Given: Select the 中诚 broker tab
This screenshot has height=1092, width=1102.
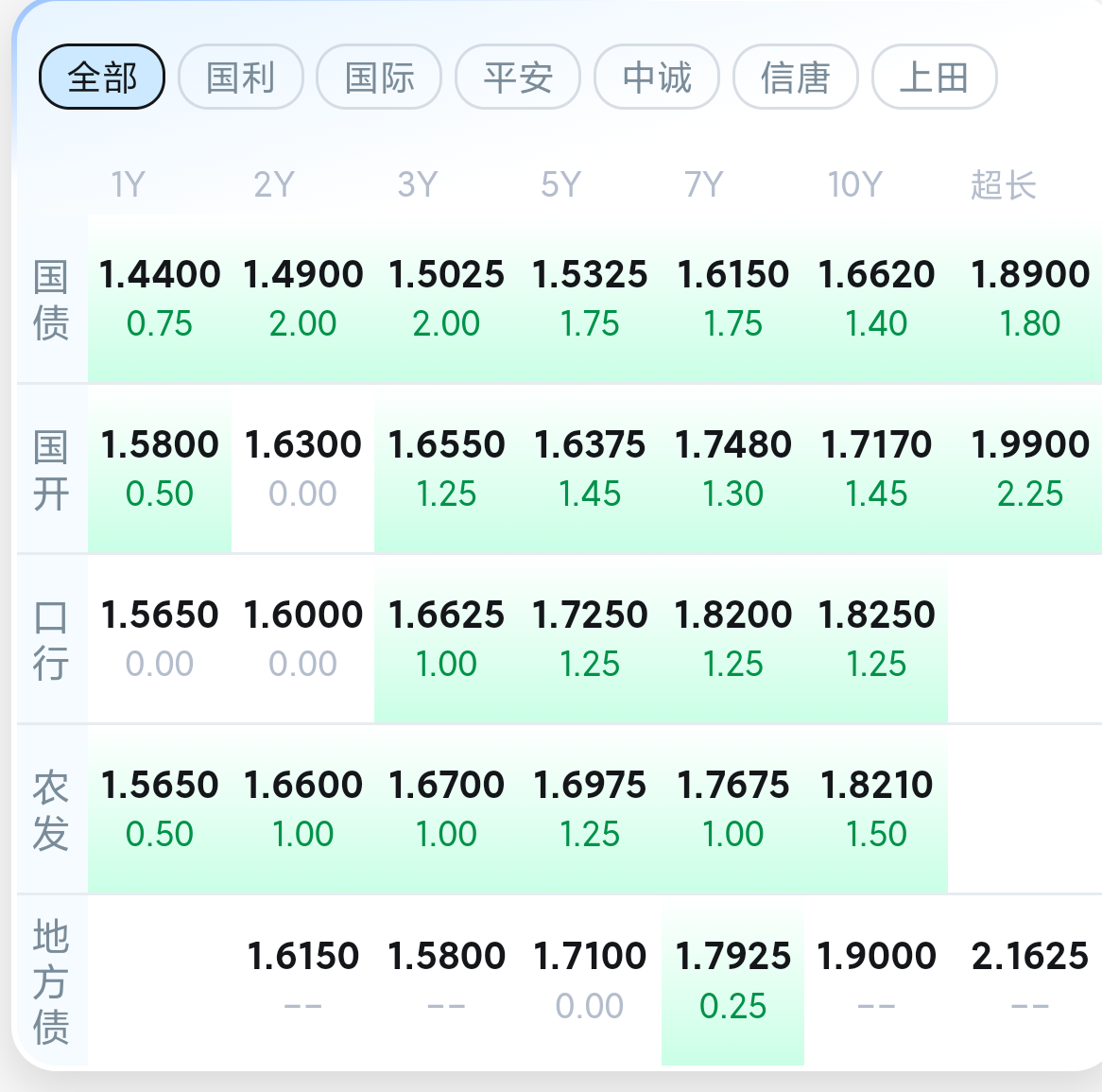Looking at the screenshot, I should [657, 77].
